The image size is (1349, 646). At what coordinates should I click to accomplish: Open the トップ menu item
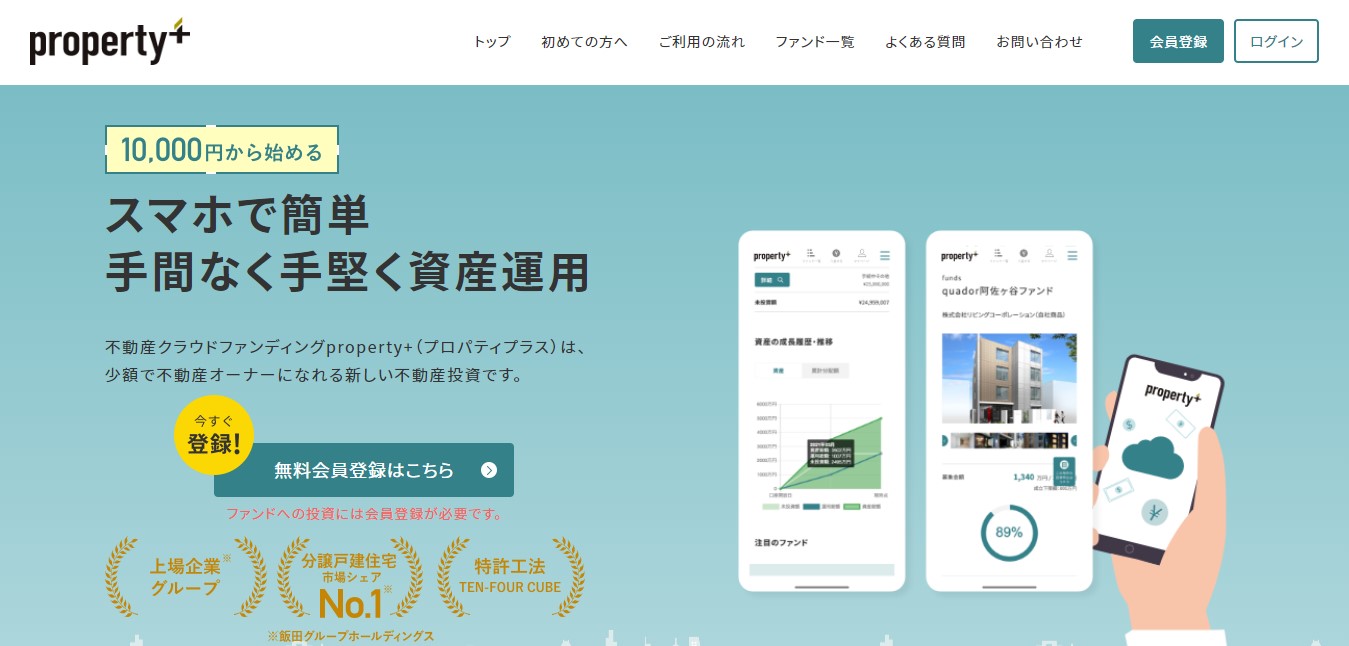point(492,42)
